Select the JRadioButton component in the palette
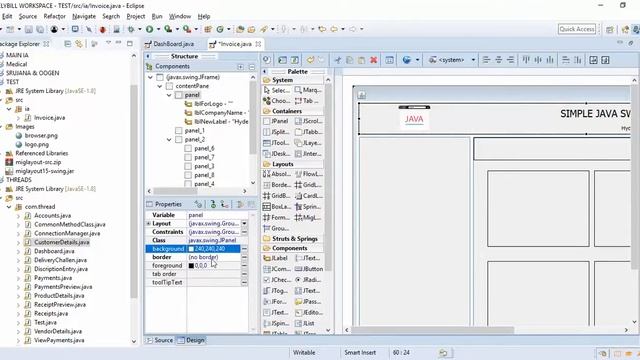This screenshot has width=640, height=360. click(x=308, y=280)
